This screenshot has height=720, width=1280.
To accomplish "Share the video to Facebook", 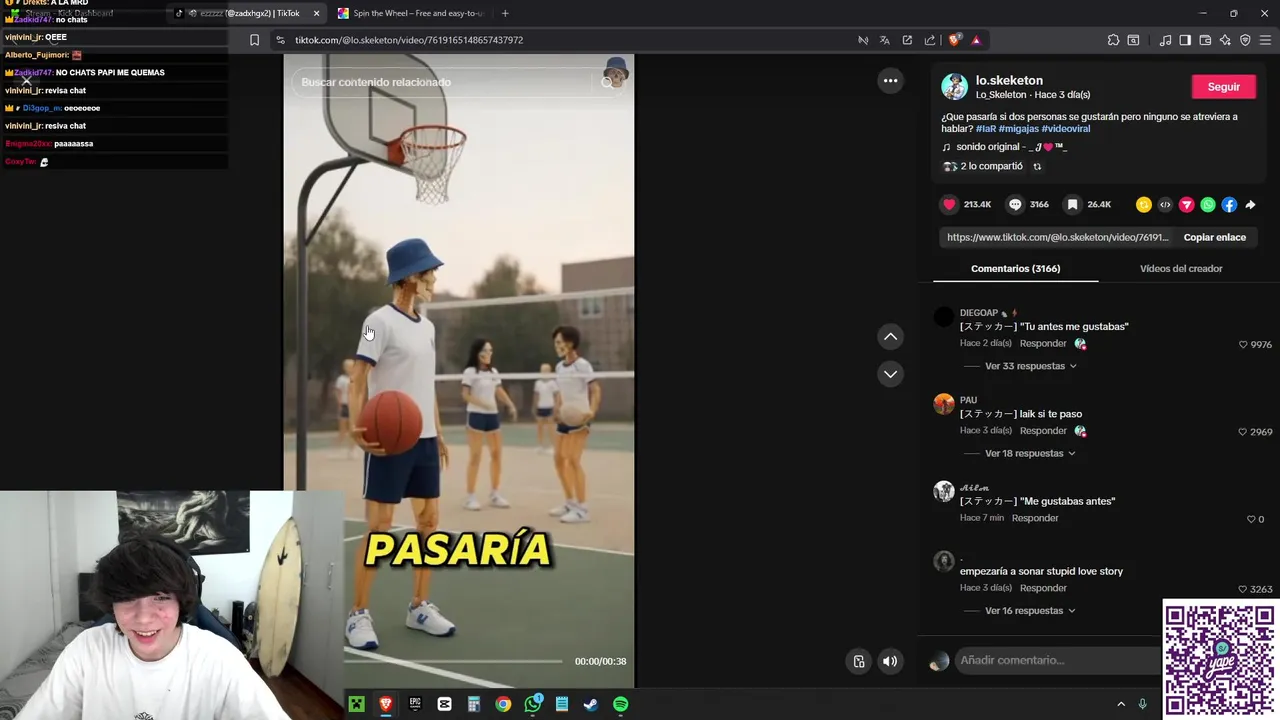I will pos(1229,204).
